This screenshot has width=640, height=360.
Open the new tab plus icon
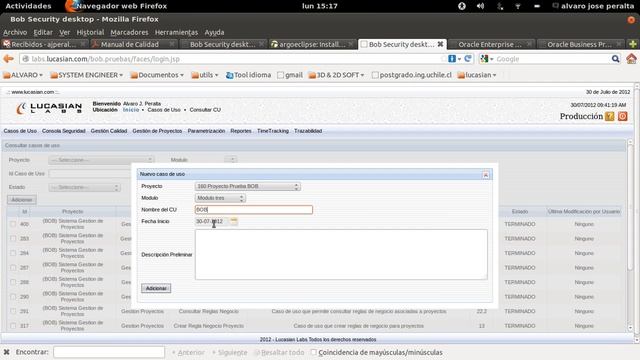[633, 44]
